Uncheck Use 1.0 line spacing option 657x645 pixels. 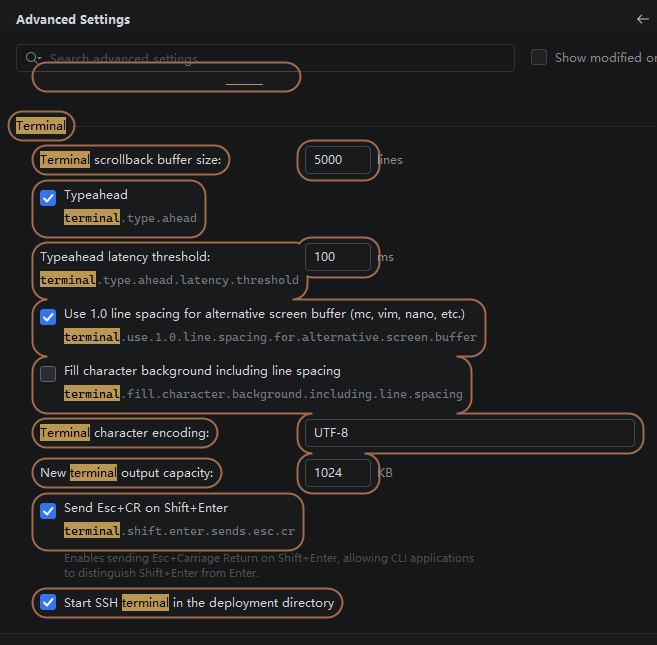click(48, 317)
